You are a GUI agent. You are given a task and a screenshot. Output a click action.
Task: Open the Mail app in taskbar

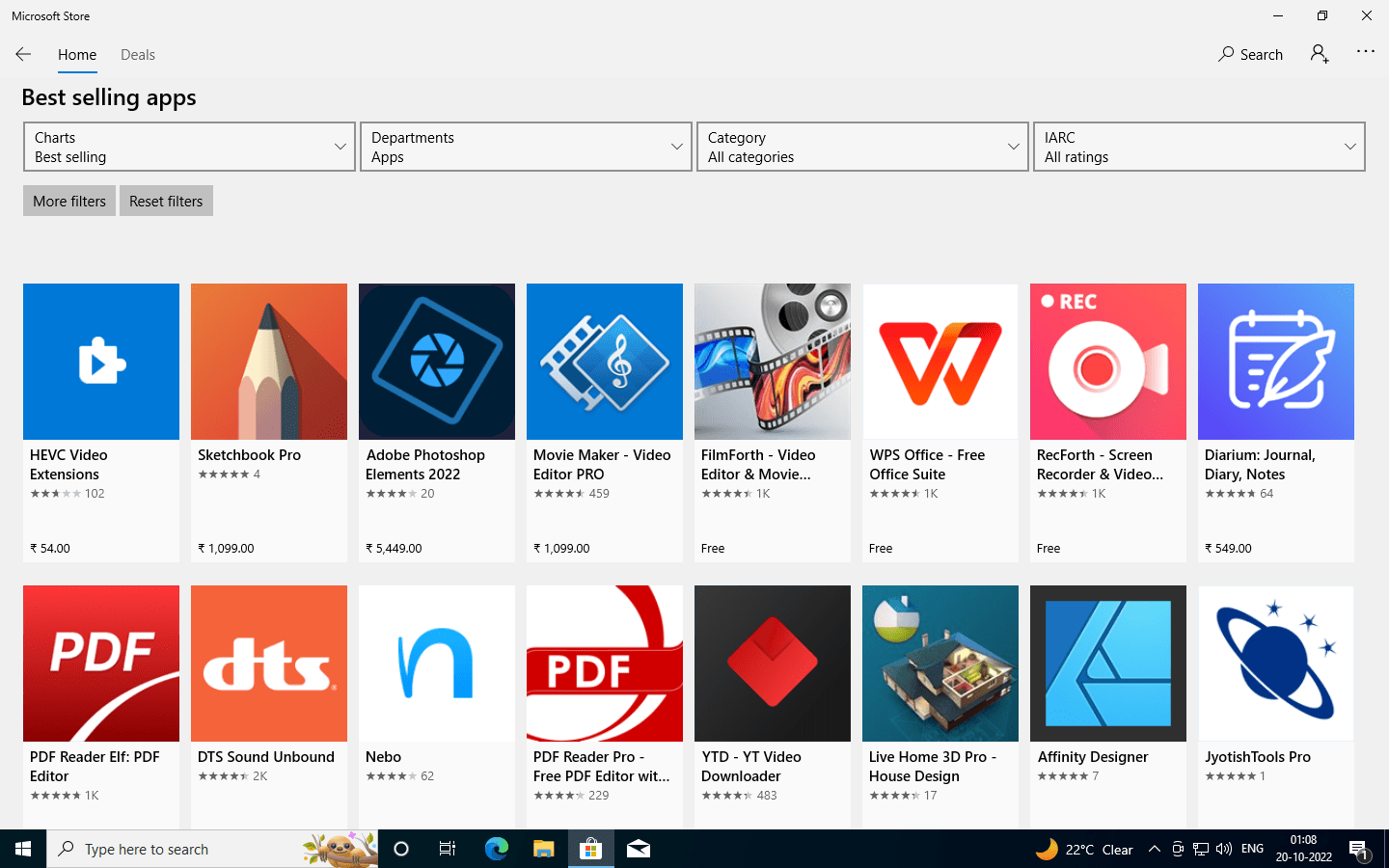click(x=639, y=849)
